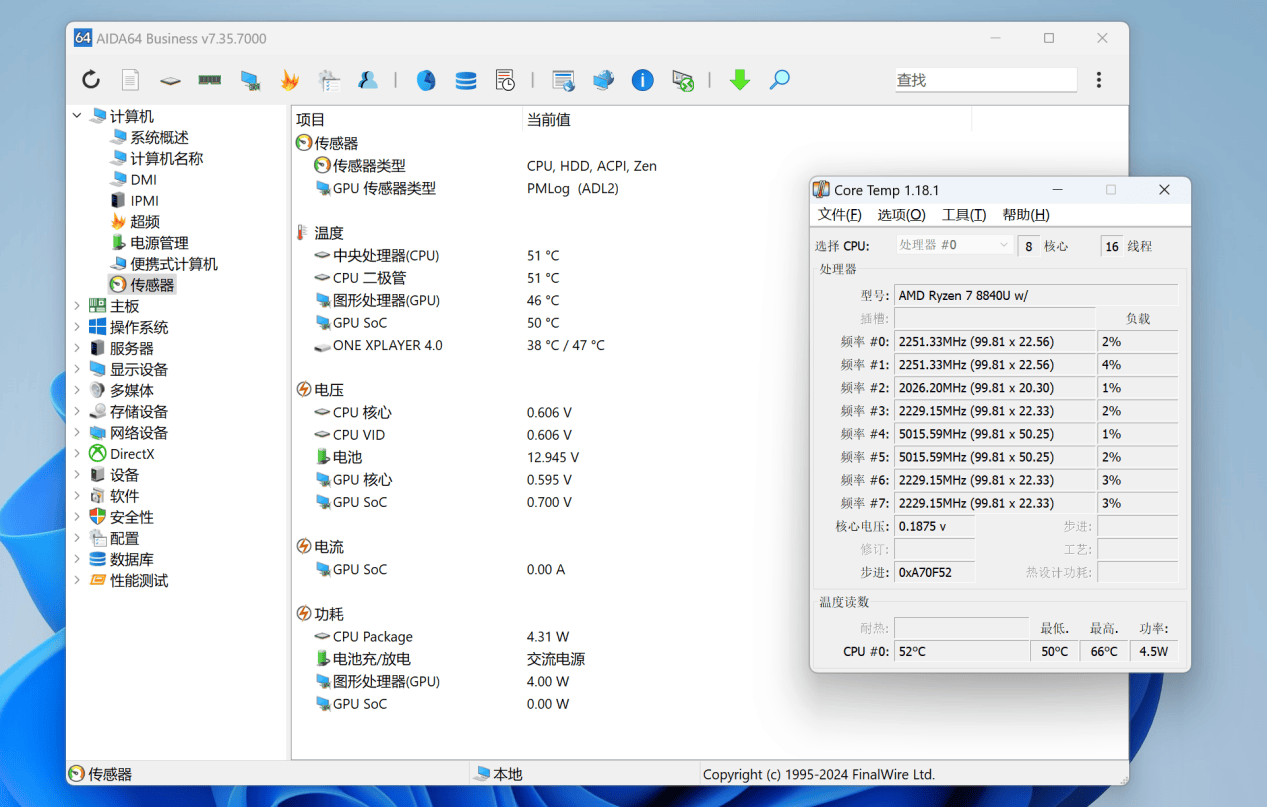Image resolution: width=1267 pixels, height=807 pixels.
Task: Click the 频率 #4 value 5015.59MHz in Core Temp
Action: (x=994, y=434)
